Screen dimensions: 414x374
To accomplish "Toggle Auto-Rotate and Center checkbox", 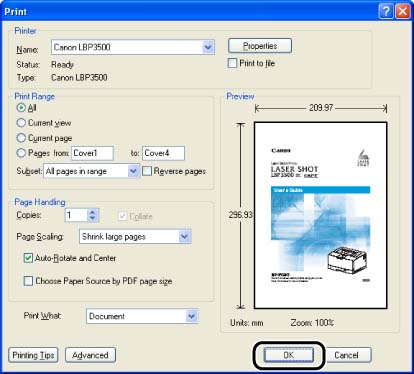I will coord(28,258).
